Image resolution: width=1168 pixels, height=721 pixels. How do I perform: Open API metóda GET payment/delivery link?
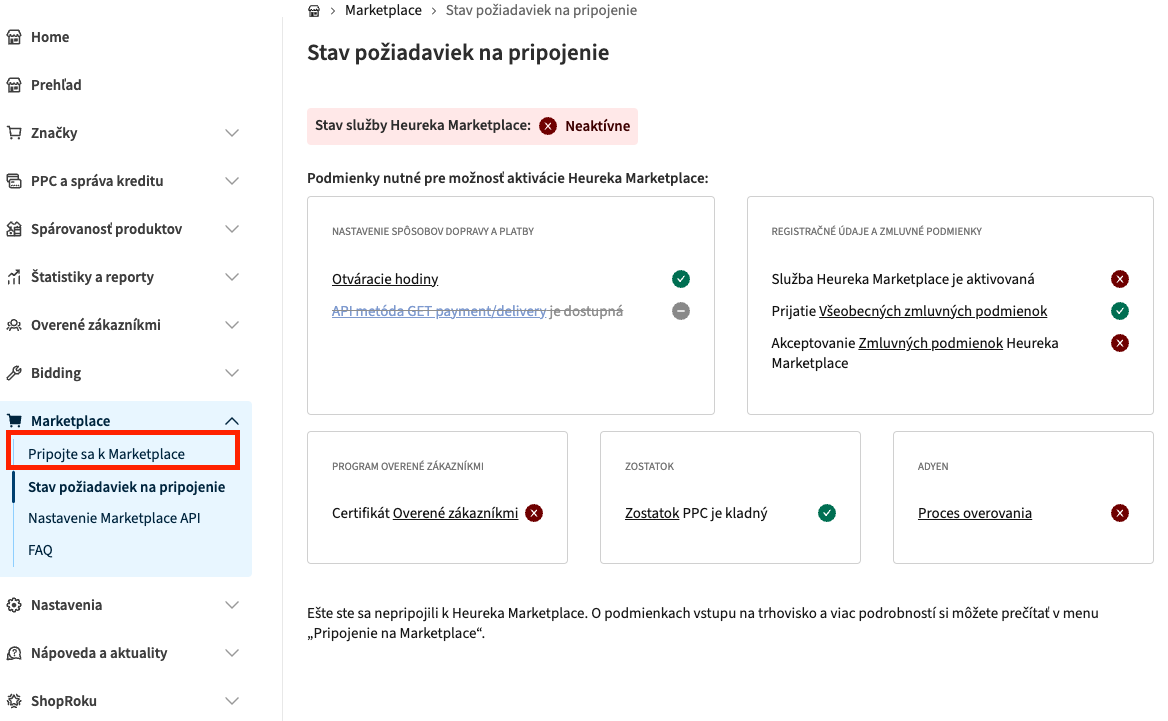pyautogui.click(x=439, y=311)
